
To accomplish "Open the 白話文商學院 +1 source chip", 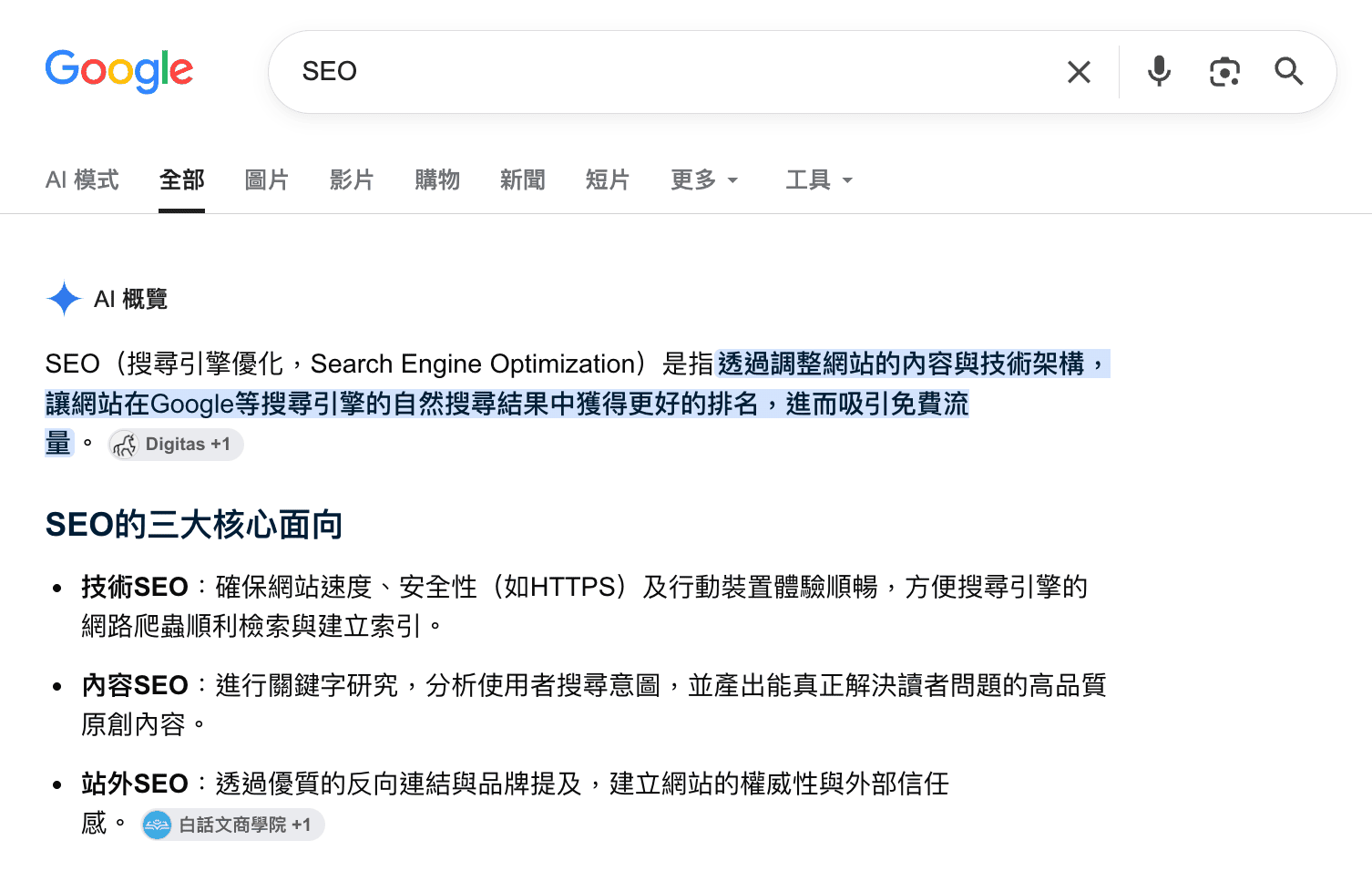I will click(233, 825).
